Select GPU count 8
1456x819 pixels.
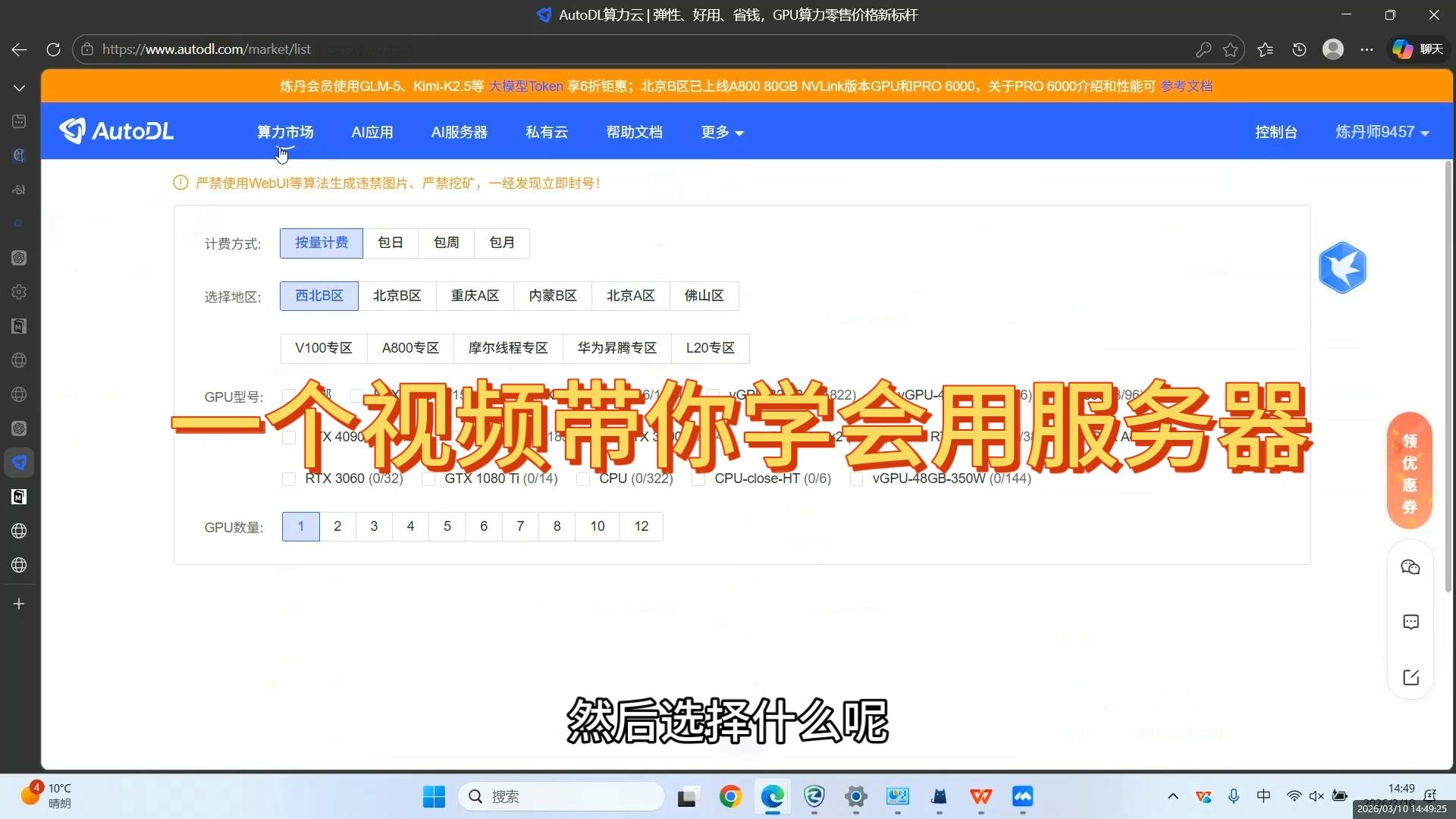click(557, 526)
